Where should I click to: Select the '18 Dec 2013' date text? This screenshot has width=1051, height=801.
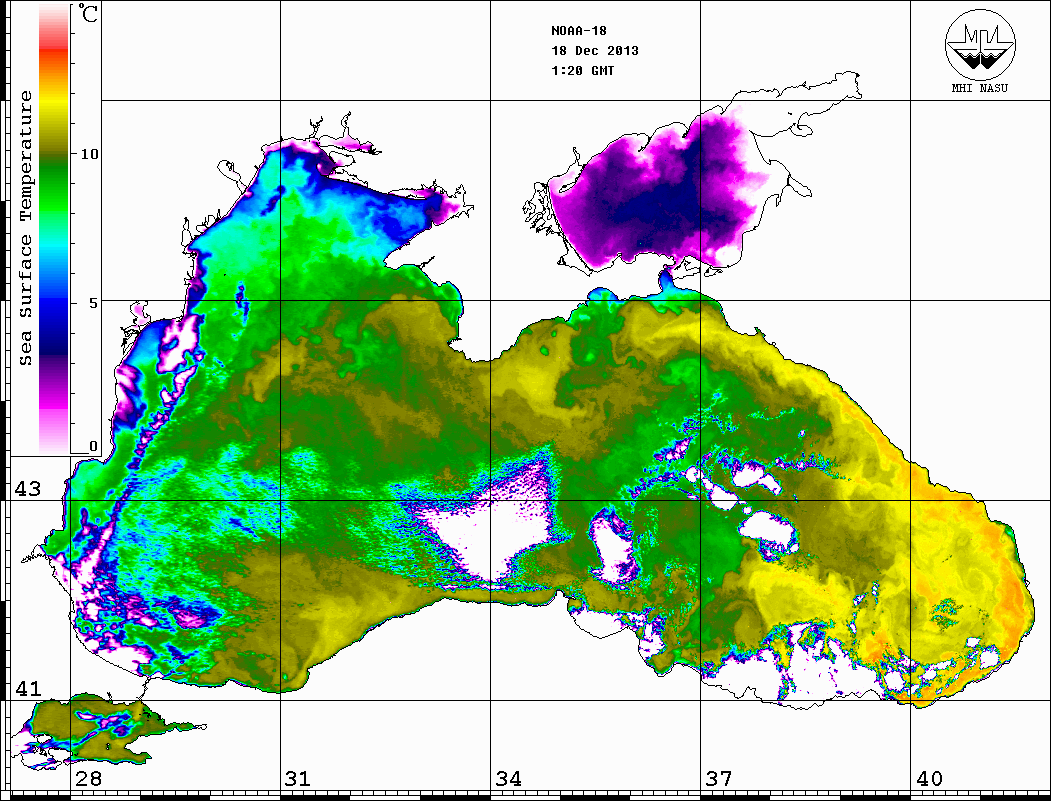click(595, 51)
